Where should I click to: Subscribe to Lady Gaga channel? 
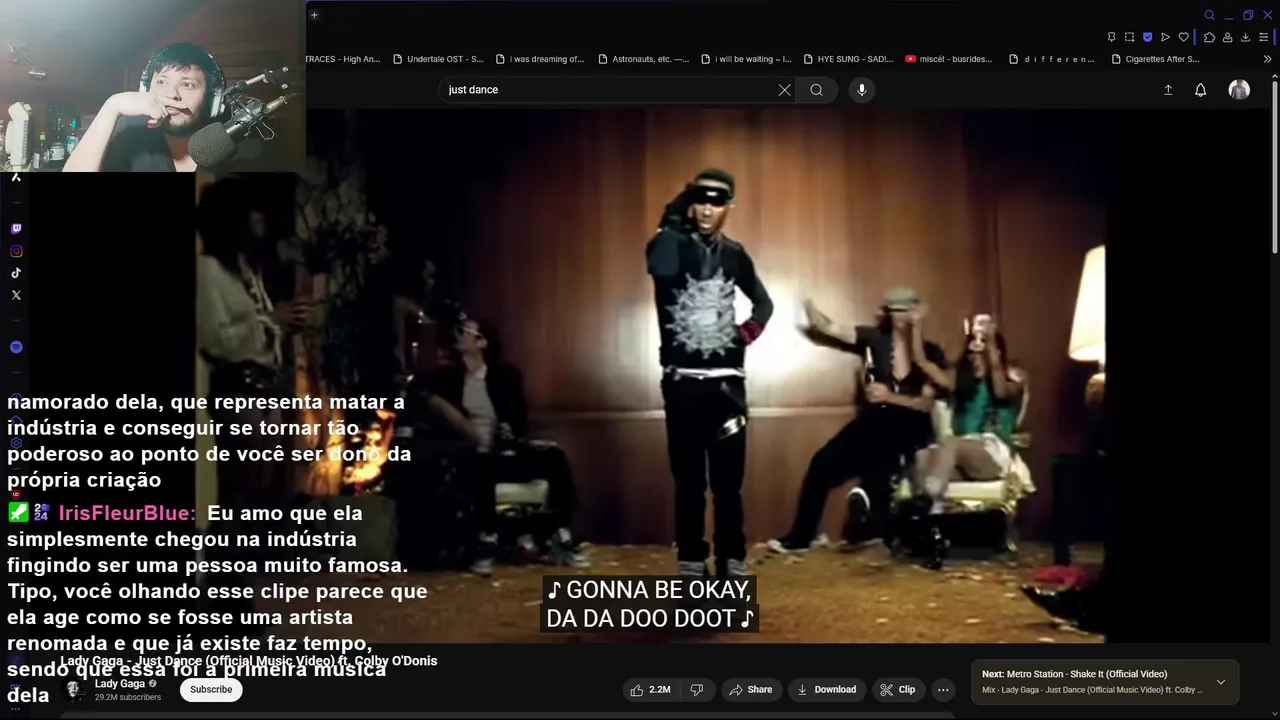coord(211,689)
